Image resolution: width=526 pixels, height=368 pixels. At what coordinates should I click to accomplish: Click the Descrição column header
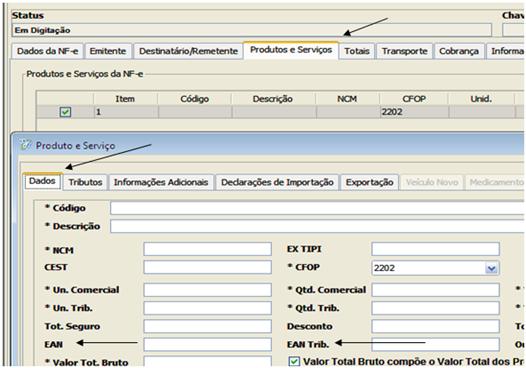pyautogui.click(x=273, y=99)
